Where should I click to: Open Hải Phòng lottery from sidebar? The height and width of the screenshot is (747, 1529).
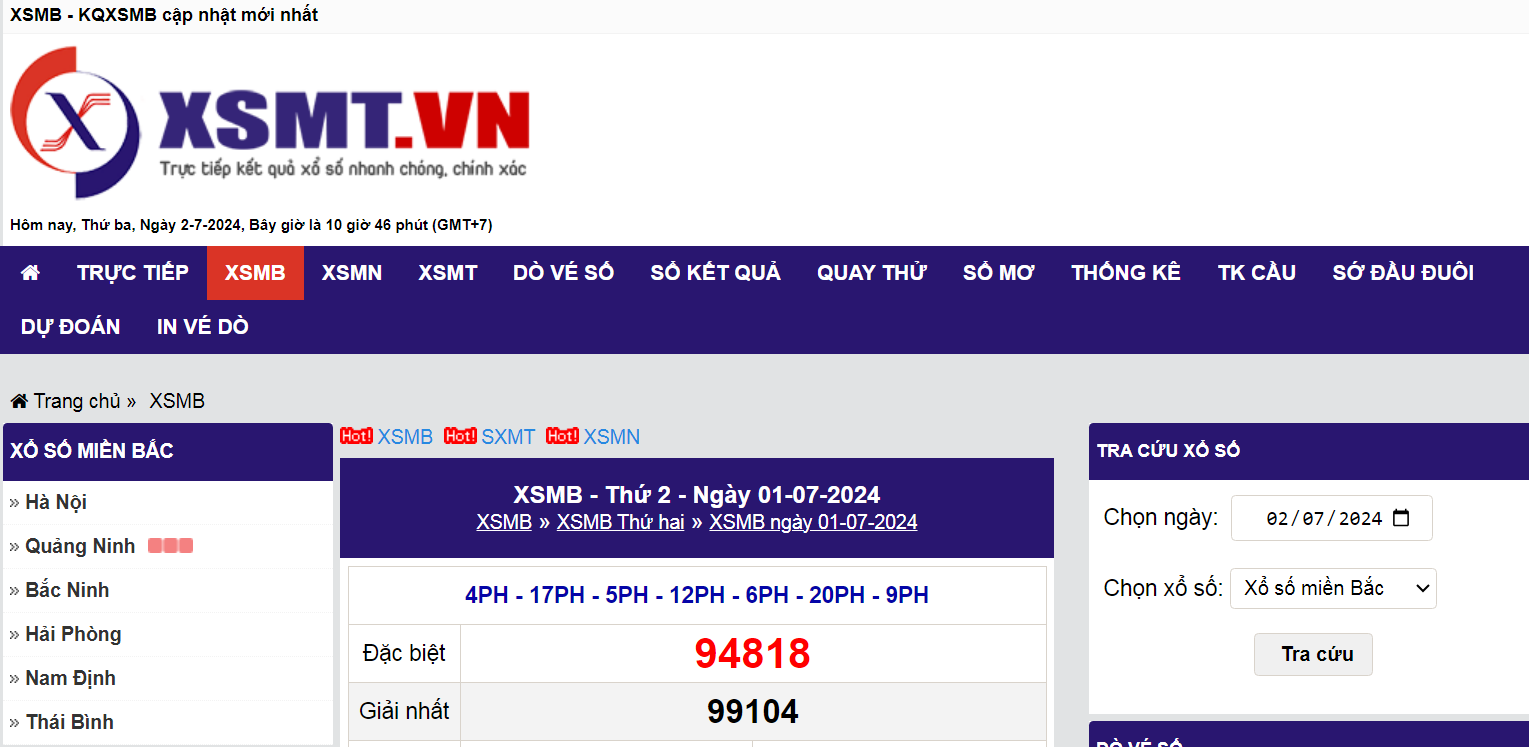tap(73, 634)
